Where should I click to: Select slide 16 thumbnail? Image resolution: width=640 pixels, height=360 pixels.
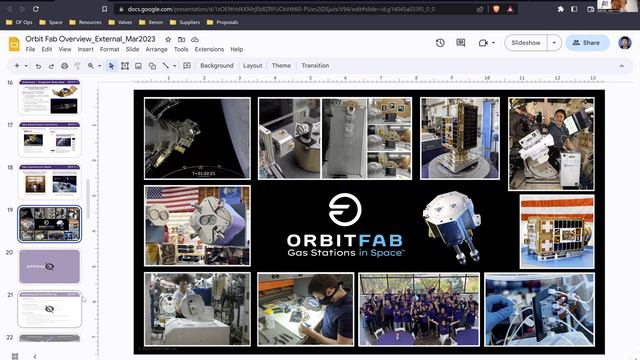point(49,97)
